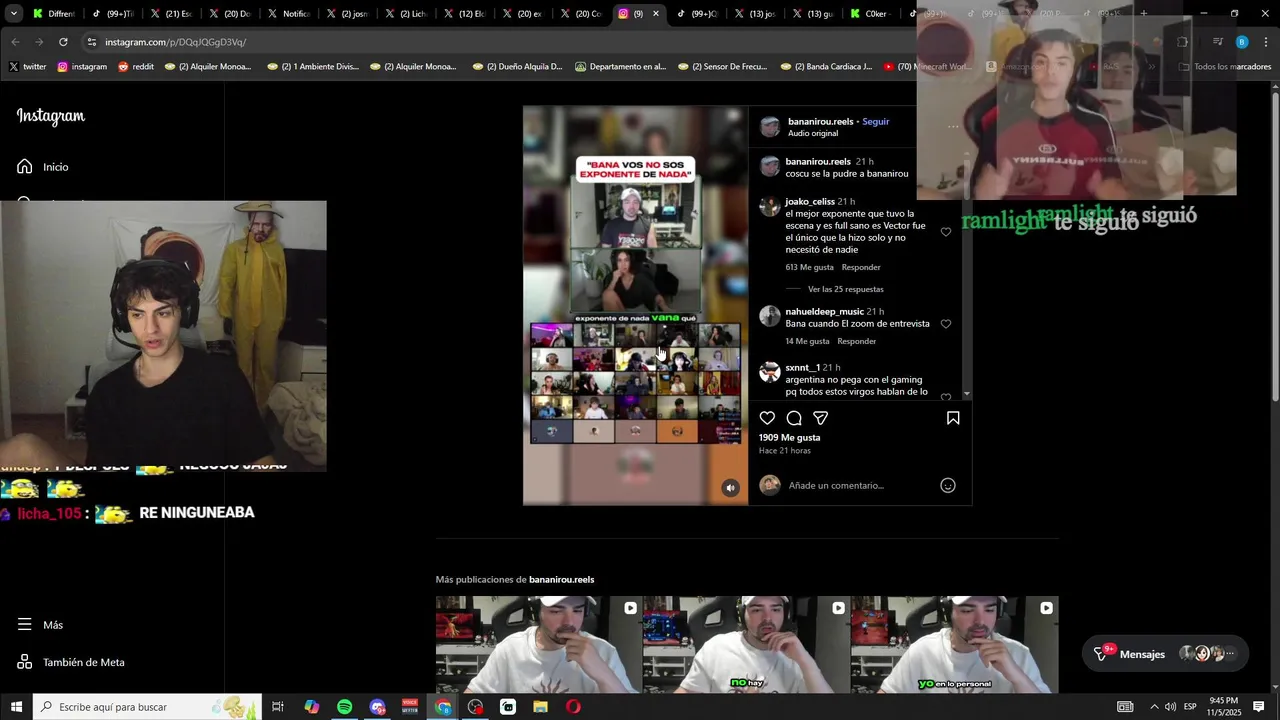Open the notification center icon
This screenshot has width=1280, height=720.
[x=1260, y=707]
